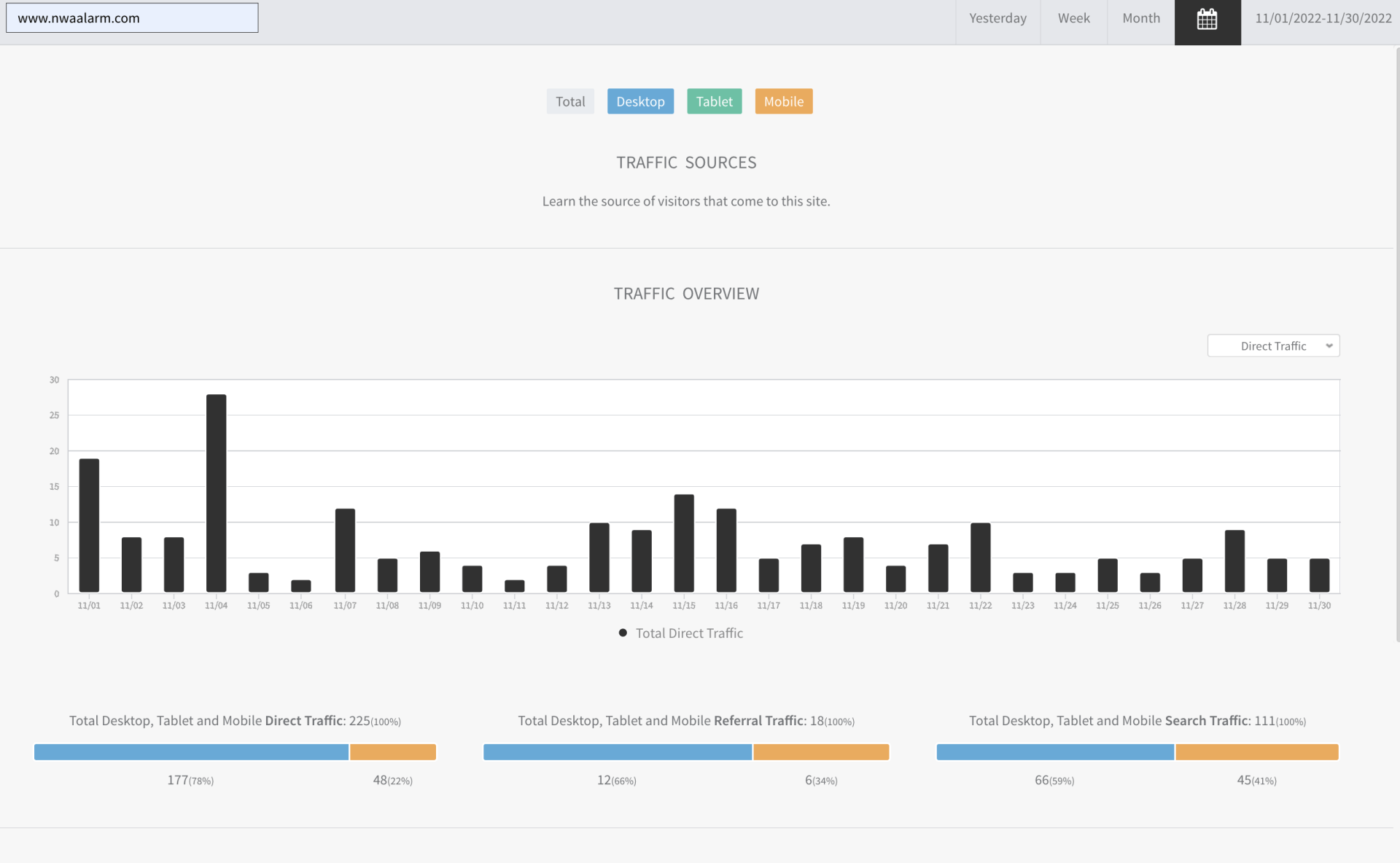The height and width of the screenshot is (863, 1400).
Task: Toggle the Desktop device filter
Action: pos(640,101)
